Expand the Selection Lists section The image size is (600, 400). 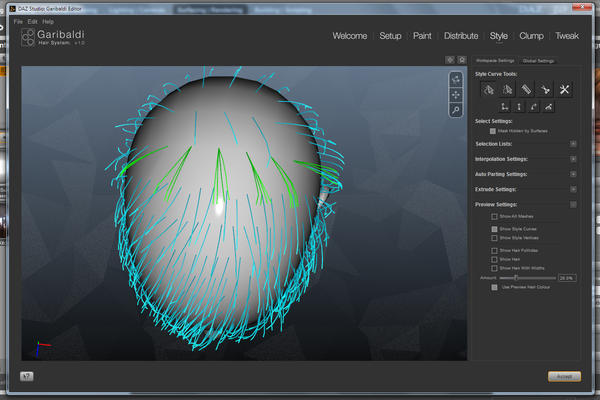pos(573,144)
